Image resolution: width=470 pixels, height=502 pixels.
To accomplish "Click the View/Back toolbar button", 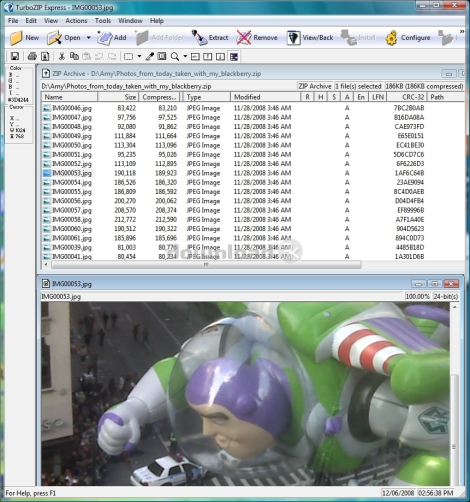I will (310, 38).
